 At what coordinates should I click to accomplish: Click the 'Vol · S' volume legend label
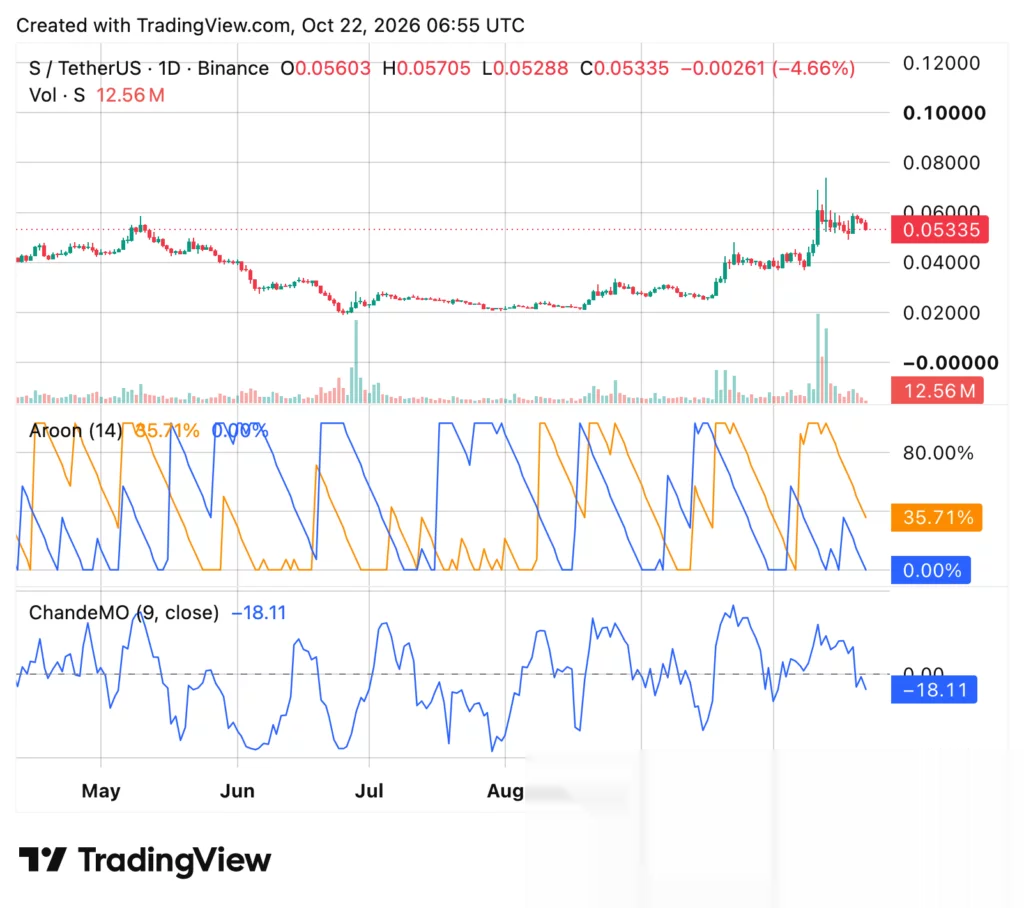click(57, 95)
